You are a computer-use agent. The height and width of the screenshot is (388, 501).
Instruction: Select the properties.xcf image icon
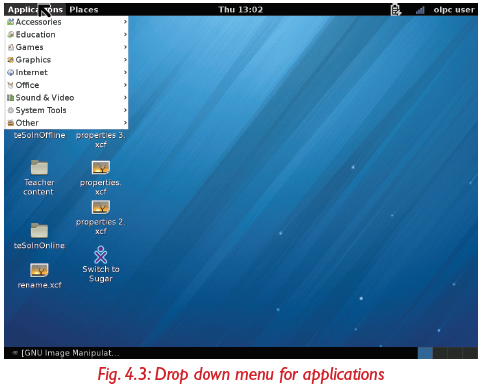[101, 167]
